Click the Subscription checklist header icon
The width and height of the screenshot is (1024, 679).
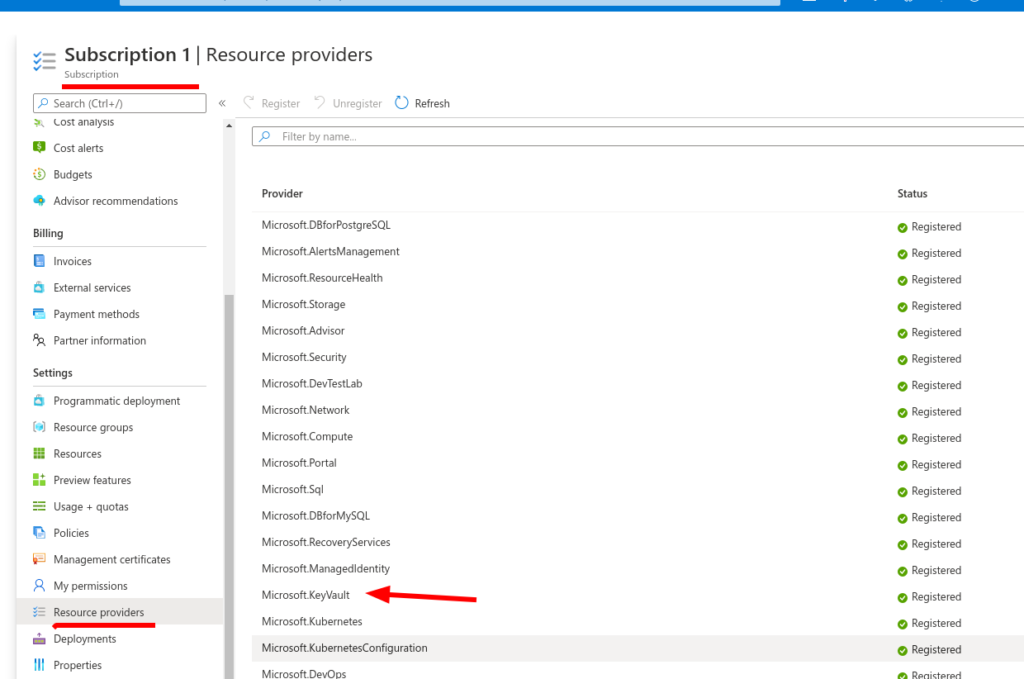[x=44, y=61]
